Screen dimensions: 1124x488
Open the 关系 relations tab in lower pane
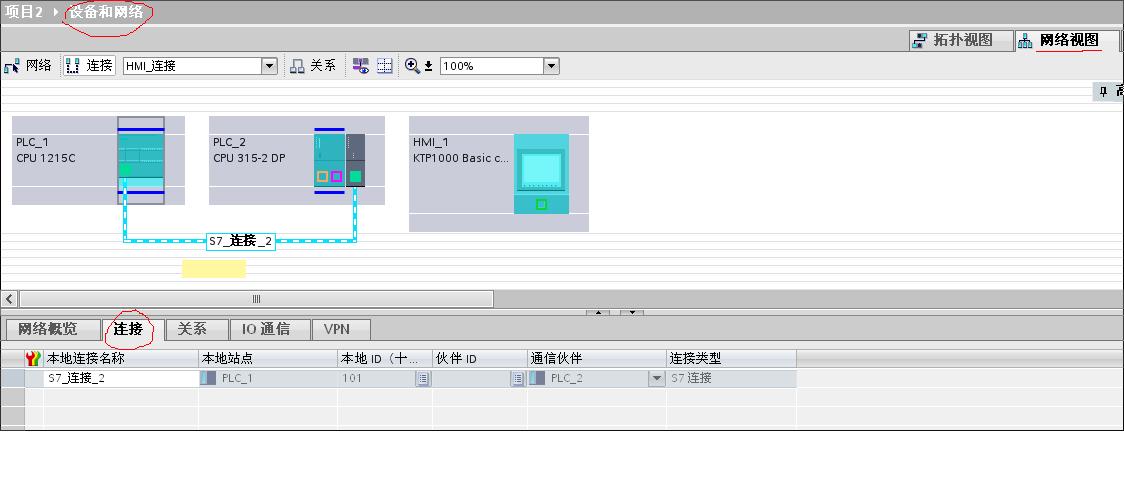click(x=196, y=330)
